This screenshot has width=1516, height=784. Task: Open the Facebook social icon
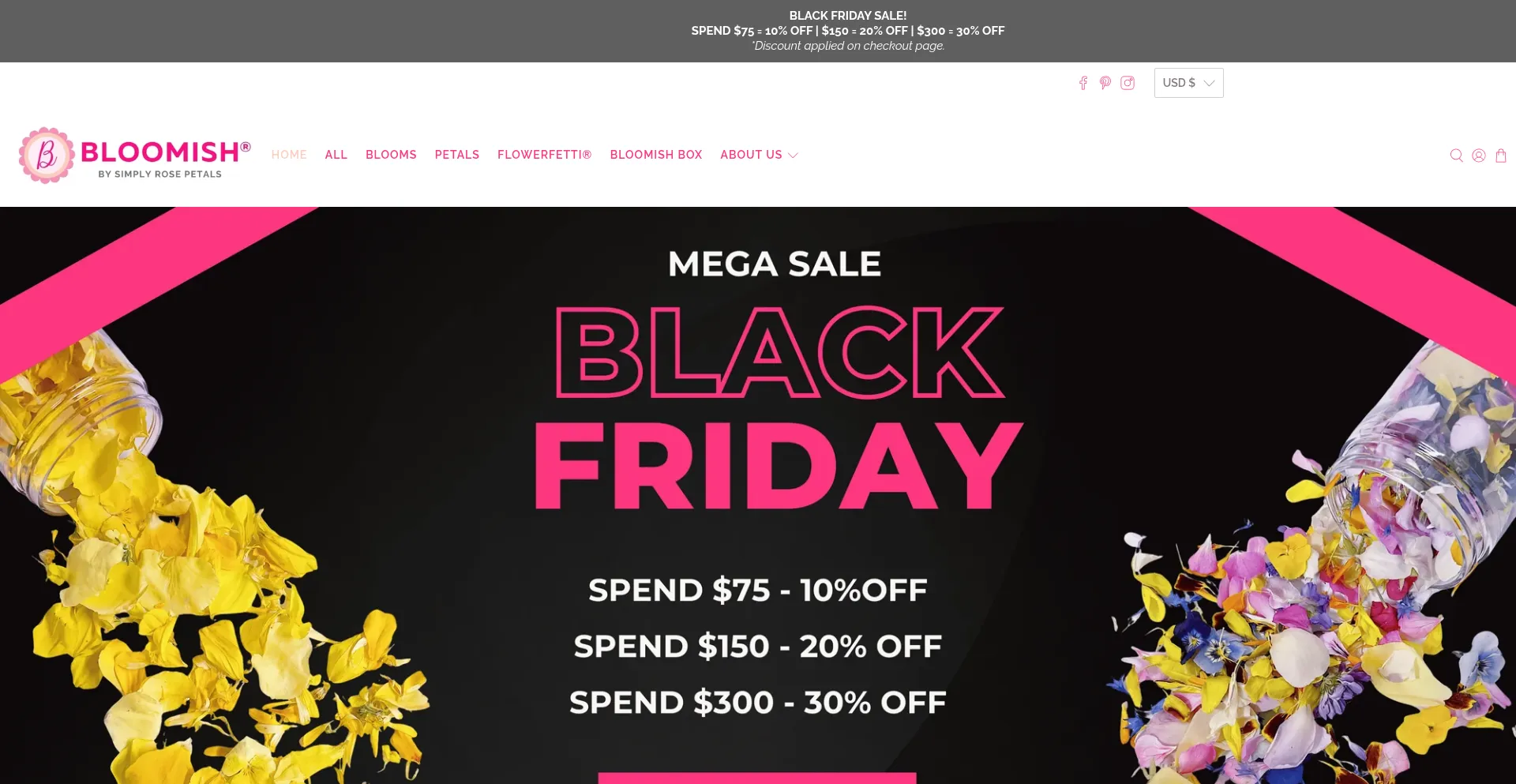click(x=1083, y=83)
